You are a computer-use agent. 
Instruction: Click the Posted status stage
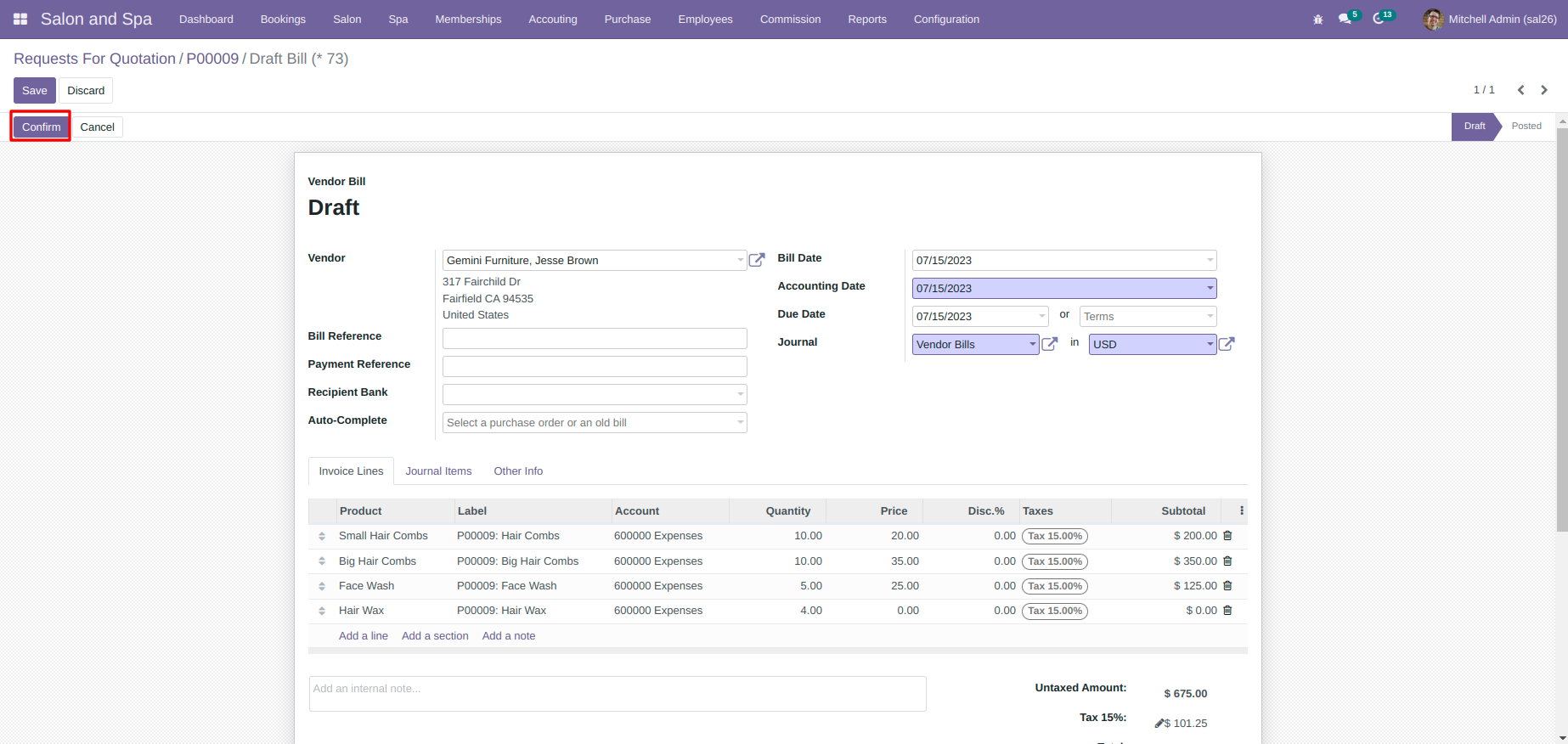tap(1526, 126)
